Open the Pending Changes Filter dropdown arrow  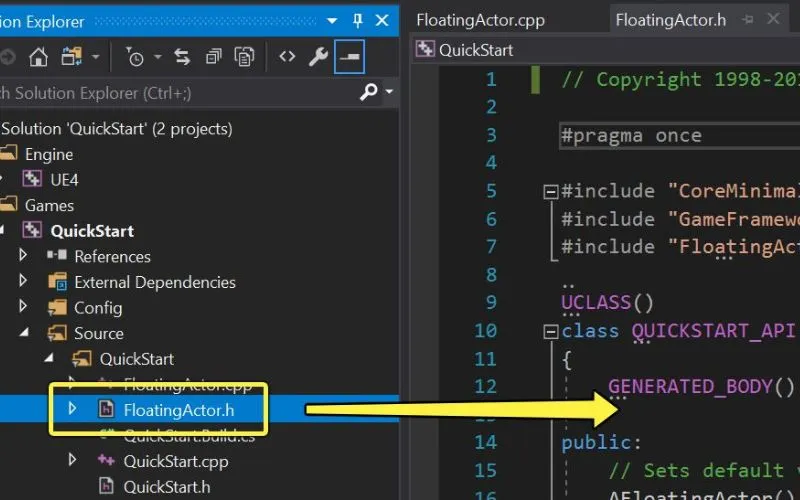[x=158, y=57]
